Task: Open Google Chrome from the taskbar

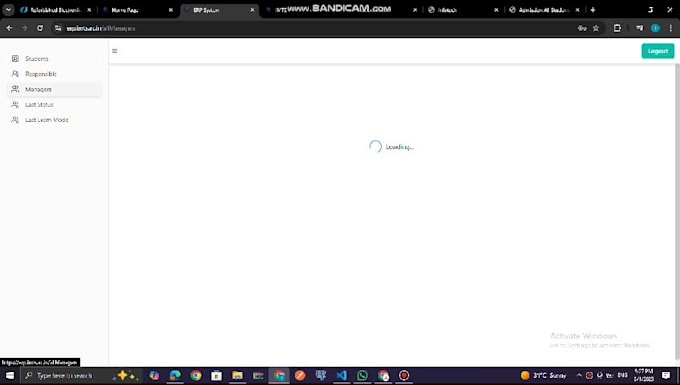Action: (x=196, y=375)
